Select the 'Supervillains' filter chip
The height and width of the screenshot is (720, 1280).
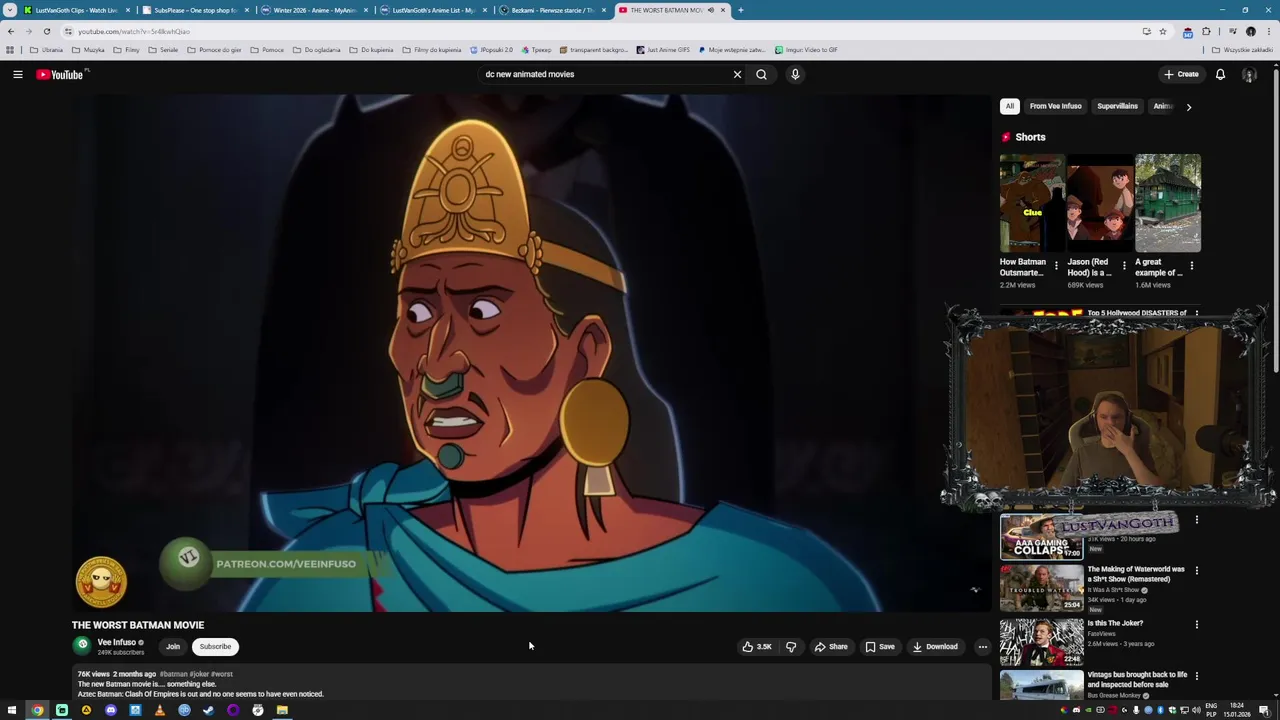point(1117,106)
